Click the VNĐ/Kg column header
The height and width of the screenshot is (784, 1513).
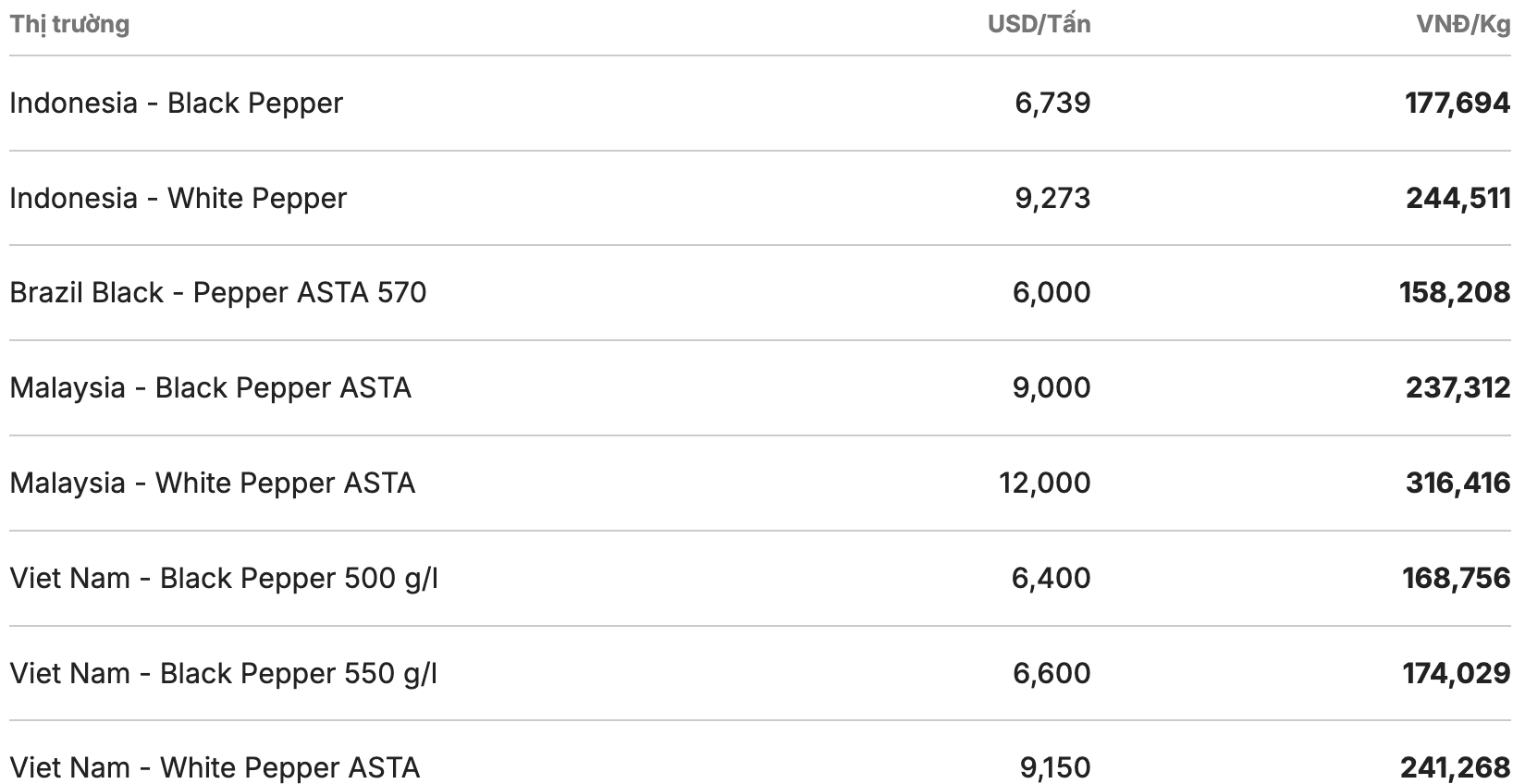pyautogui.click(x=1463, y=24)
